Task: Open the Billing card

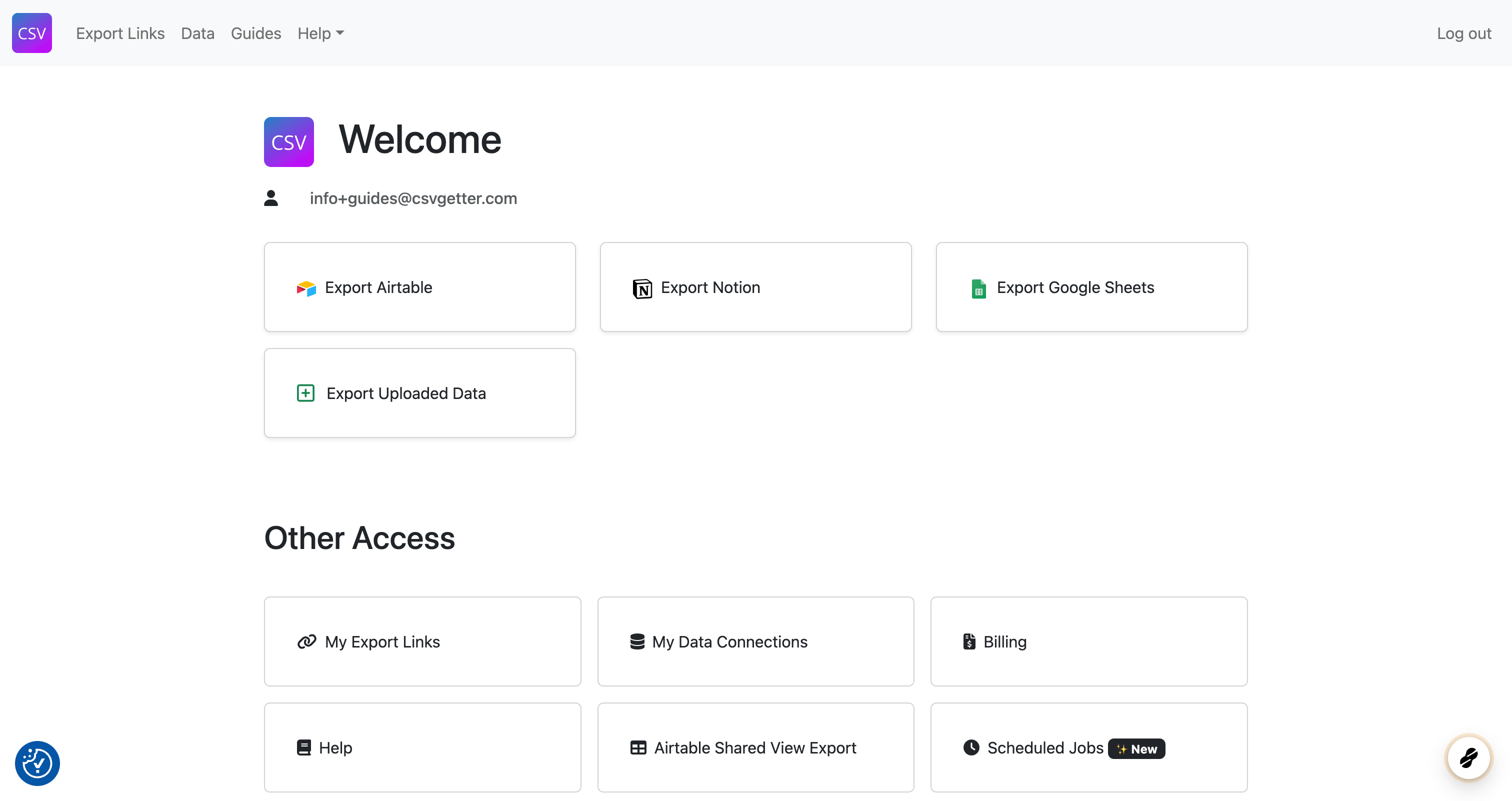Action: (x=1089, y=641)
